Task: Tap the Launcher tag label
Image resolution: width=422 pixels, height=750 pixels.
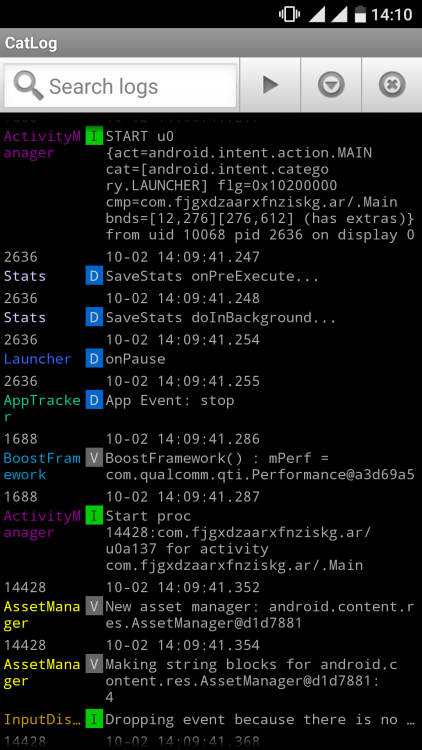Action: (x=37, y=359)
